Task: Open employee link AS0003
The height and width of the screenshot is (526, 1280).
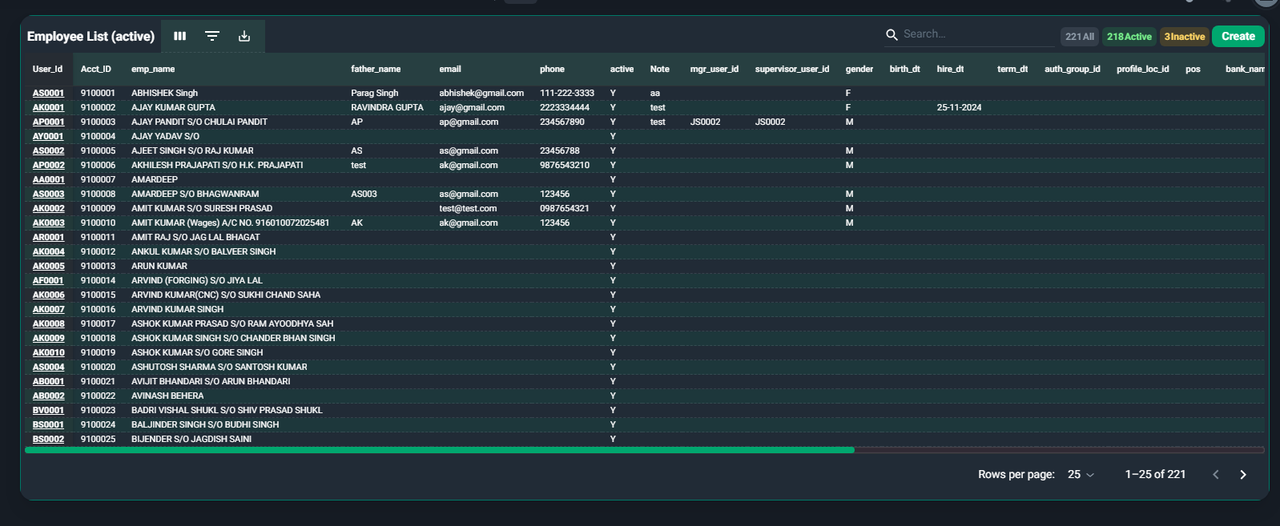Action: click(48, 194)
